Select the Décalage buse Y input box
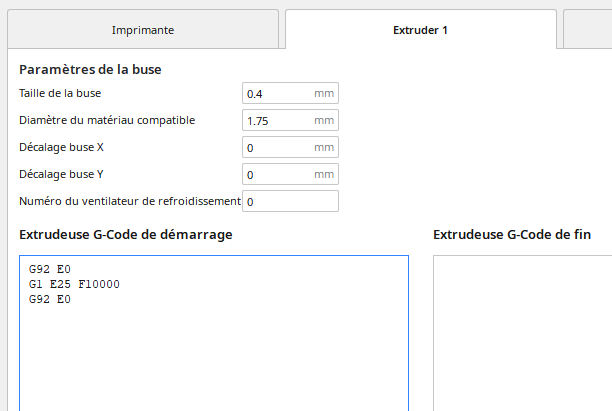This screenshot has width=612, height=411. point(278,175)
